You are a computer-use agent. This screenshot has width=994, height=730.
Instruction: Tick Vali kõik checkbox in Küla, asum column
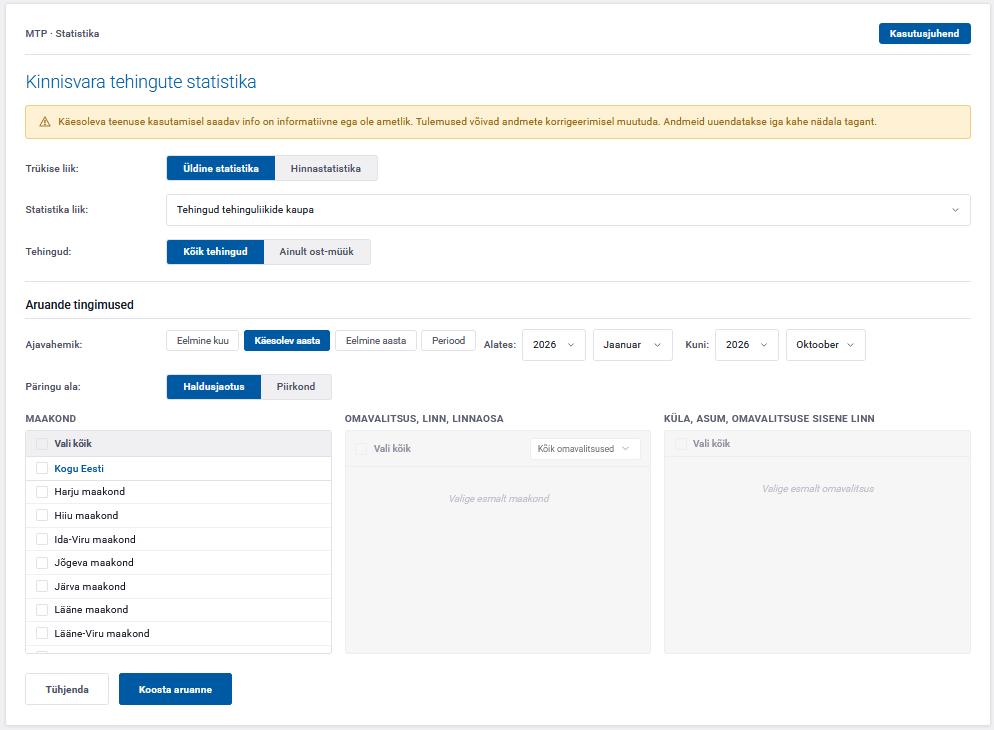pos(681,444)
